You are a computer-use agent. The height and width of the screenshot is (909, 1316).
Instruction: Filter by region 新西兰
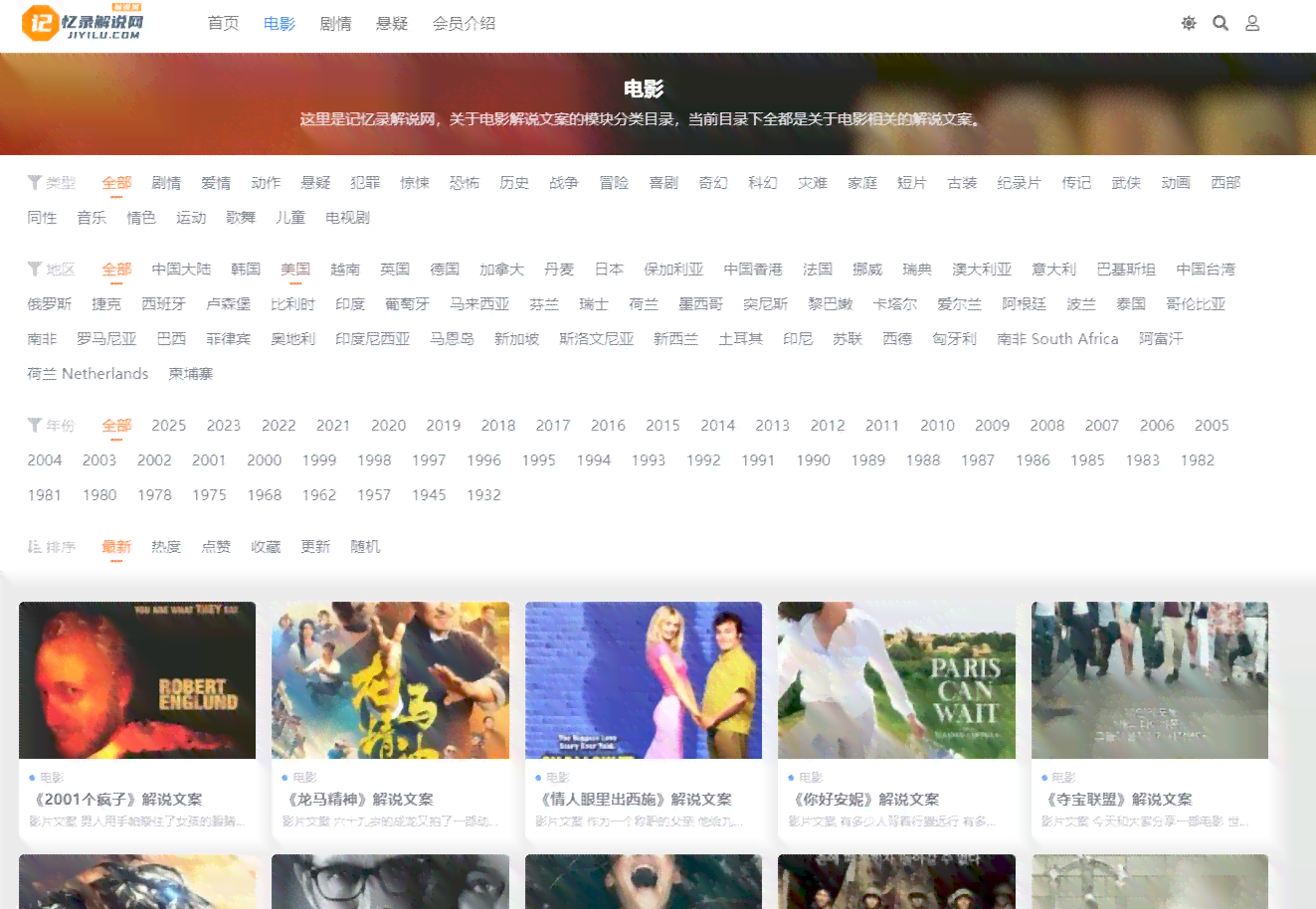pyautogui.click(x=675, y=339)
